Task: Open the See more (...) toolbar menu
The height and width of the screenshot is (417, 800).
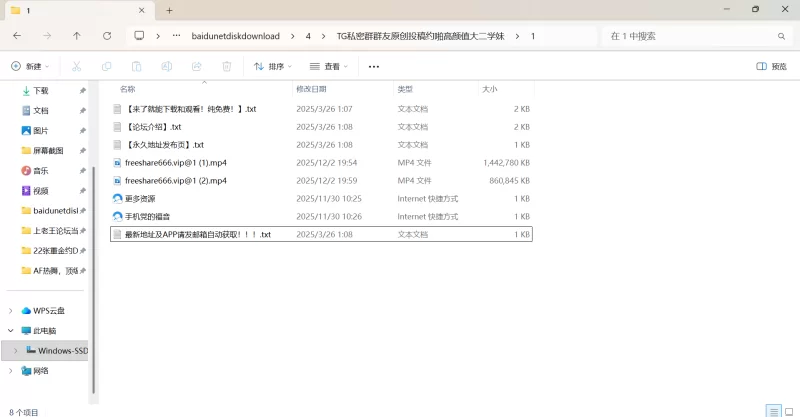Action: 374,67
